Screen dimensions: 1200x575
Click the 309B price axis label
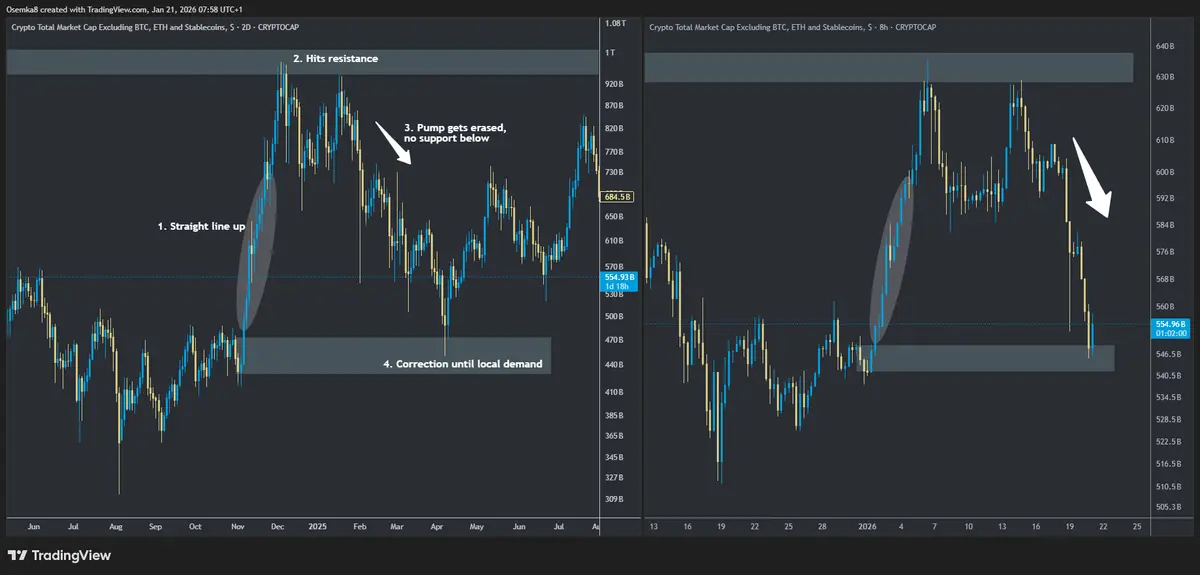[x=615, y=499]
